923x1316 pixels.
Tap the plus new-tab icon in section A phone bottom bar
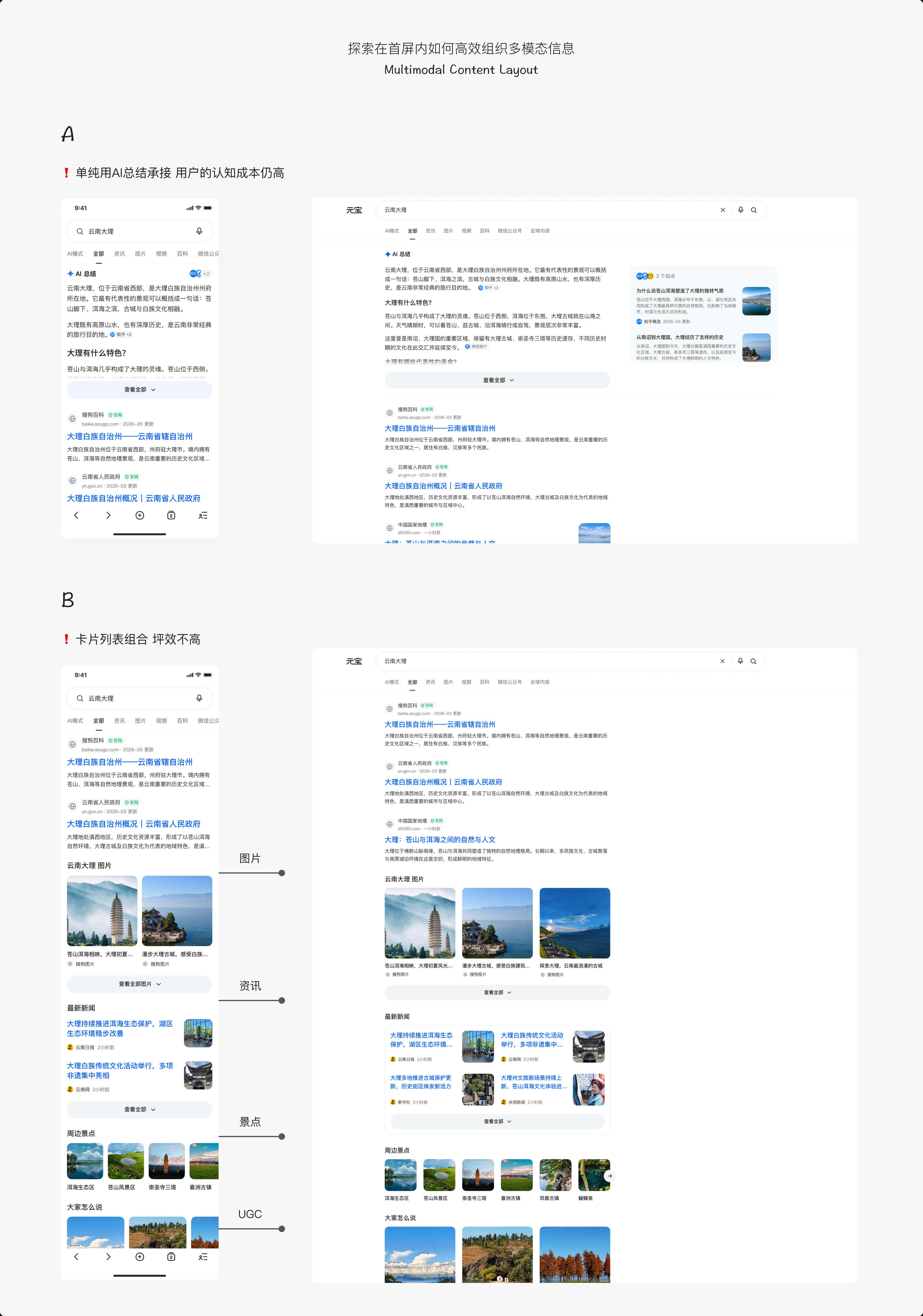click(140, 515)
